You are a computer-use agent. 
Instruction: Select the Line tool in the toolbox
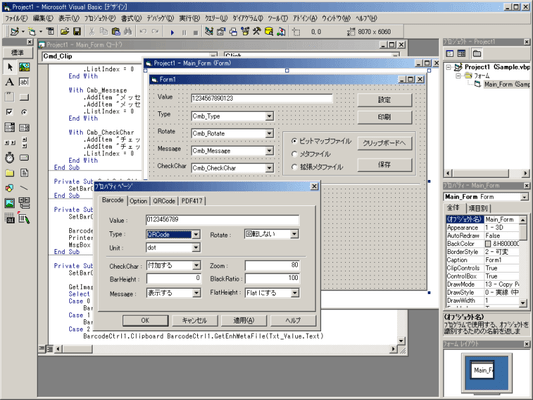[x=24, y=188]
